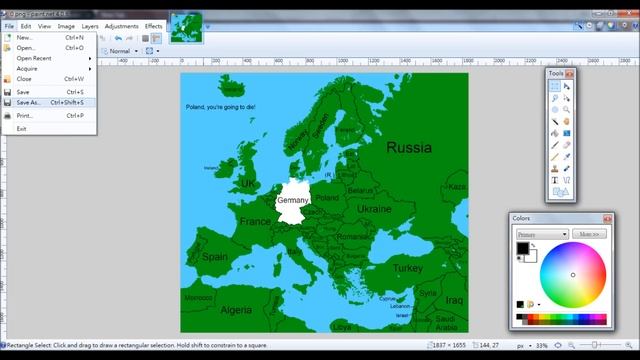This screenshot has height=360, width=640.
Task: Open the Adjustments menu
Action: 122,26
